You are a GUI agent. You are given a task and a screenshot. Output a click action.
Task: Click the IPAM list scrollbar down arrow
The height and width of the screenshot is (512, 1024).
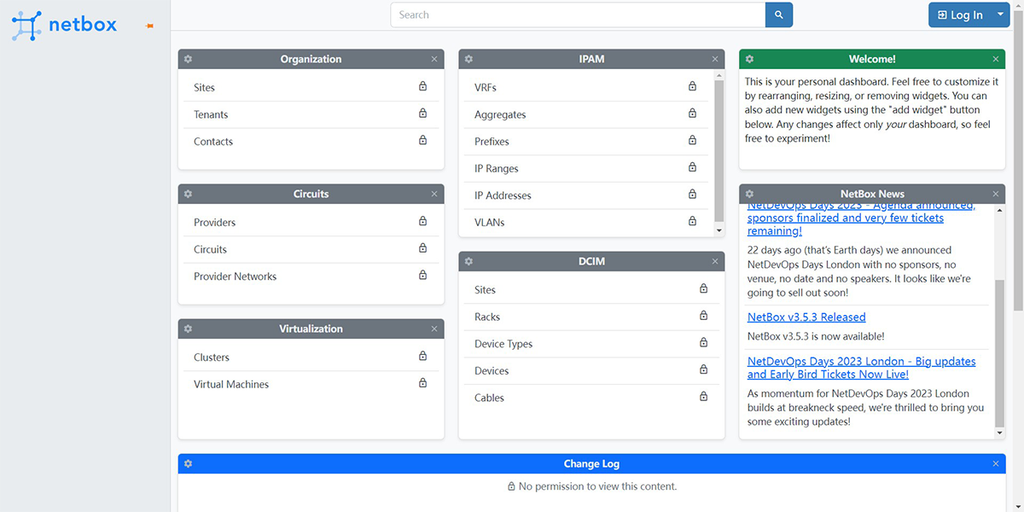[x=719, y=230]
